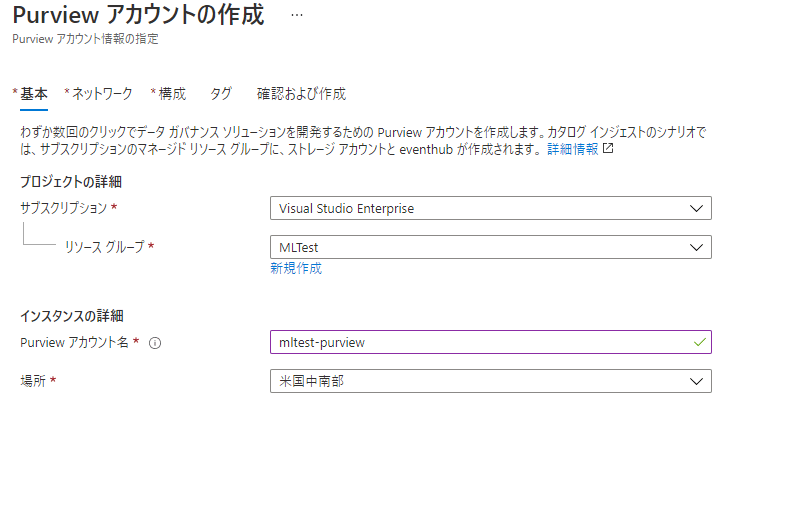Click the chevron arrow on the リソース グループ box
Image resolution: width=794 pixels, height=513 pixels.
[x=696, y=247]
